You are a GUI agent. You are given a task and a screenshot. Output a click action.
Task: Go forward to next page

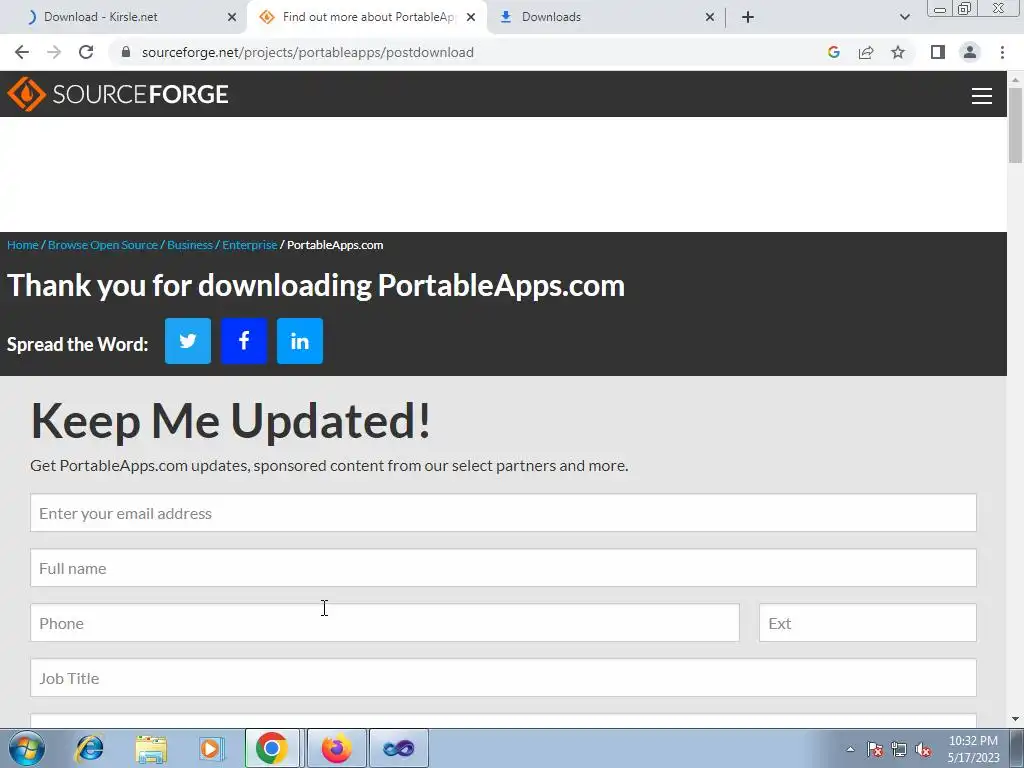click(x=54, y=52)
